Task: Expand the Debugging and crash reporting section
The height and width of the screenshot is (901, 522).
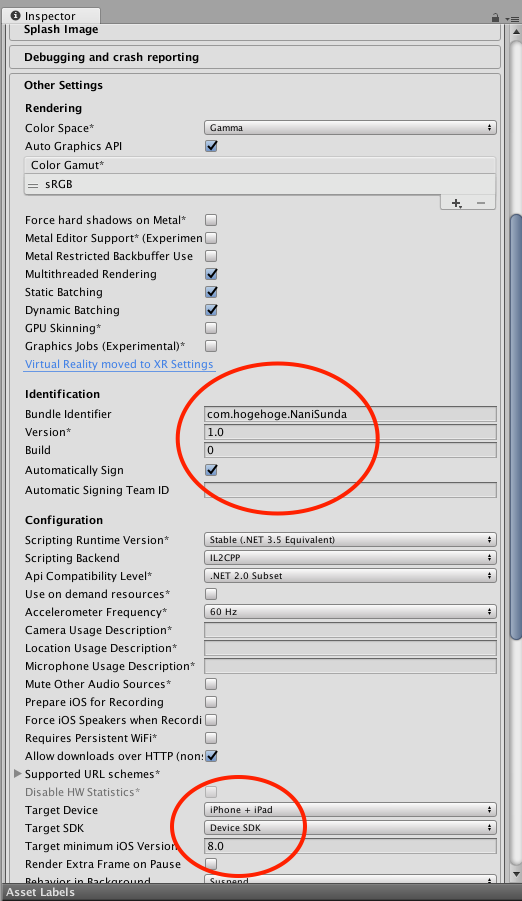Action: point(255,57)
